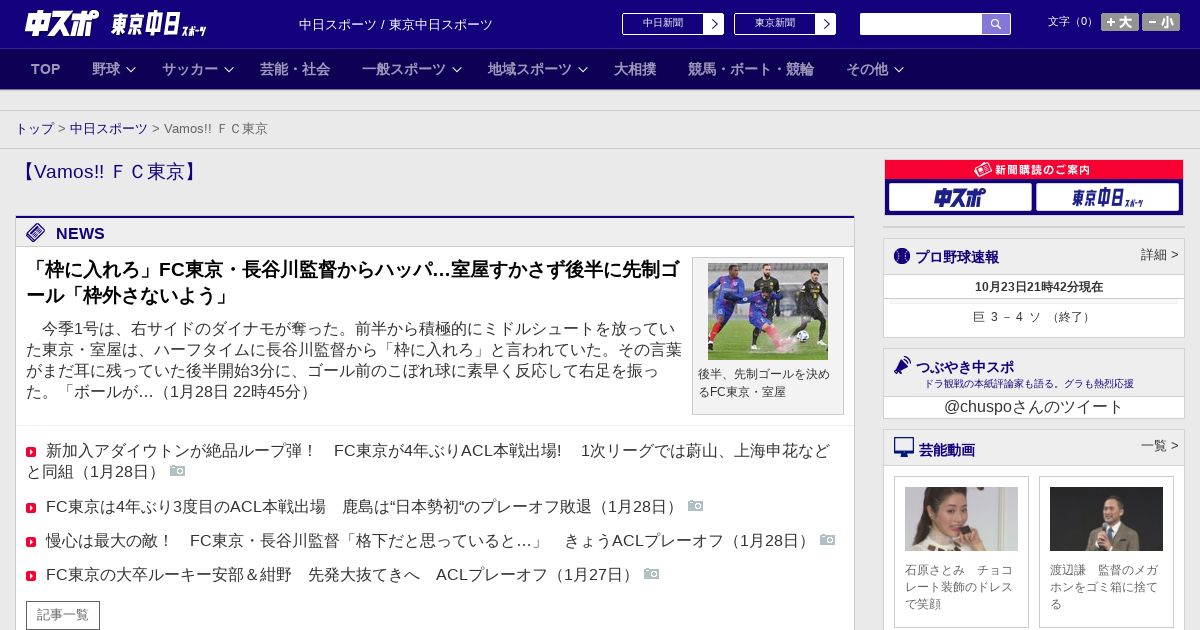Viewport: 1200px width, 630px height.
Task: Open 中日新聞 link button
Action: (x=663, y=24)
